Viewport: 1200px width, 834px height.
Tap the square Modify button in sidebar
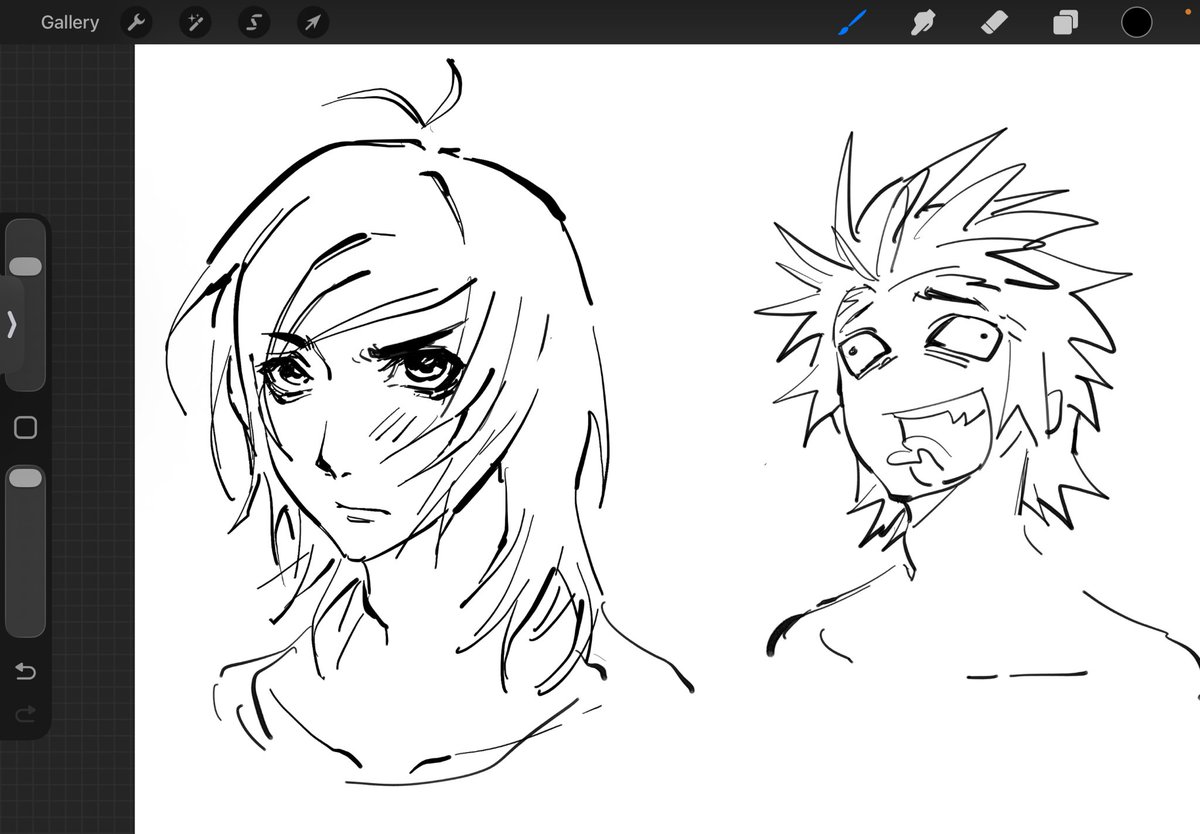pyautogui.click(x=26, y=428)
